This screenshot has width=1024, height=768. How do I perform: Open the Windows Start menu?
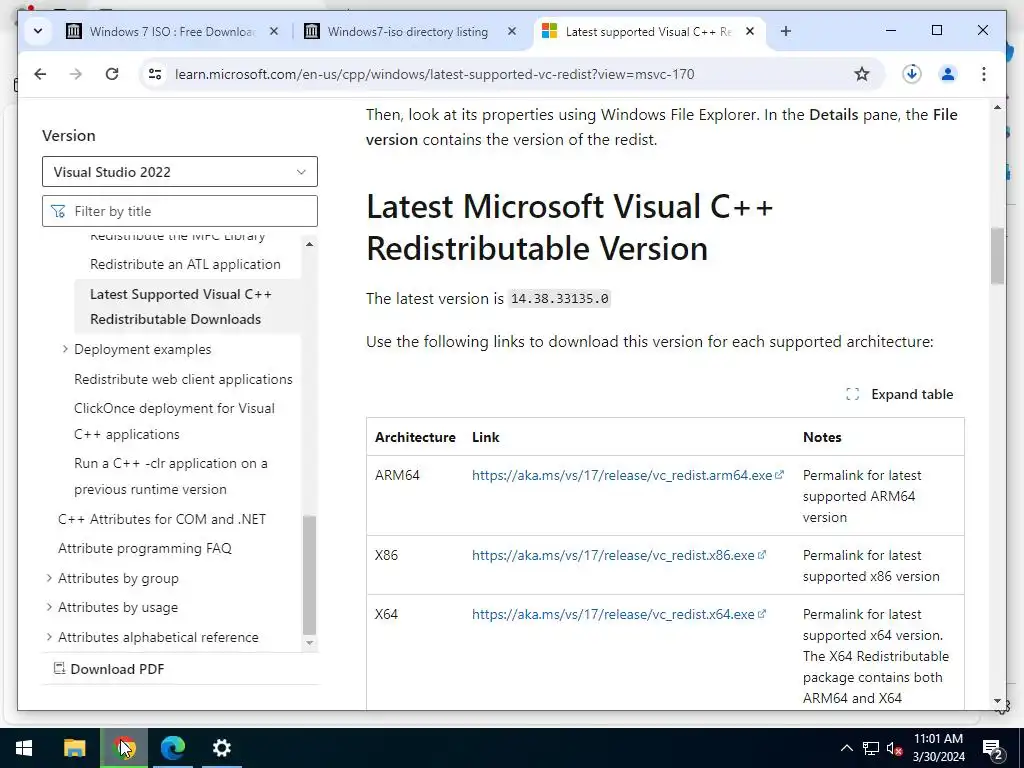point(24,748)
